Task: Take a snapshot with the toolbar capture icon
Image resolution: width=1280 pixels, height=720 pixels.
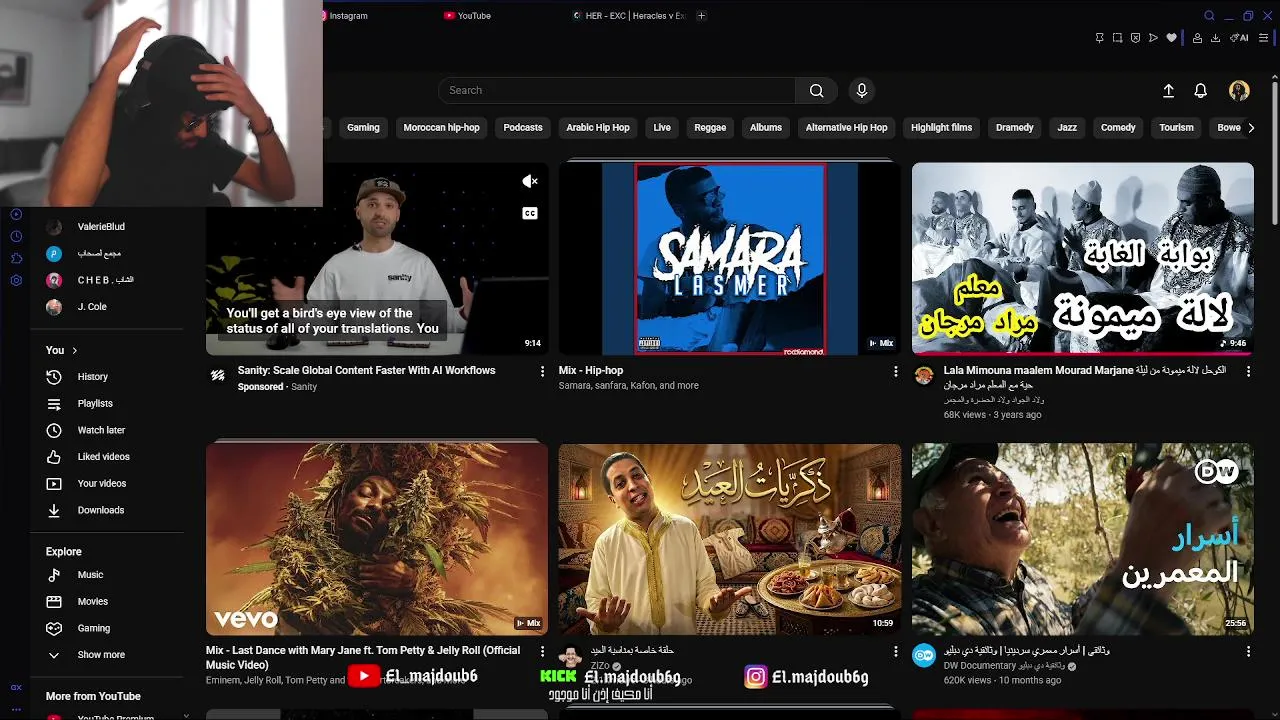Action: [x=1117, y=38]
